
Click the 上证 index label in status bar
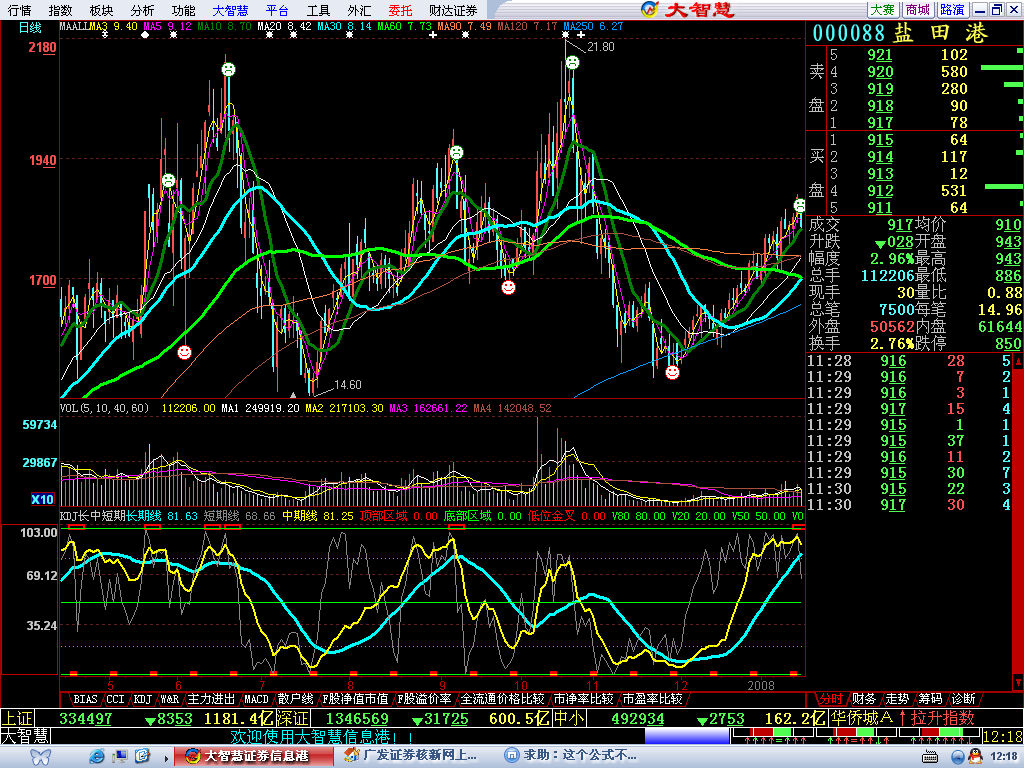click(17, 718)
